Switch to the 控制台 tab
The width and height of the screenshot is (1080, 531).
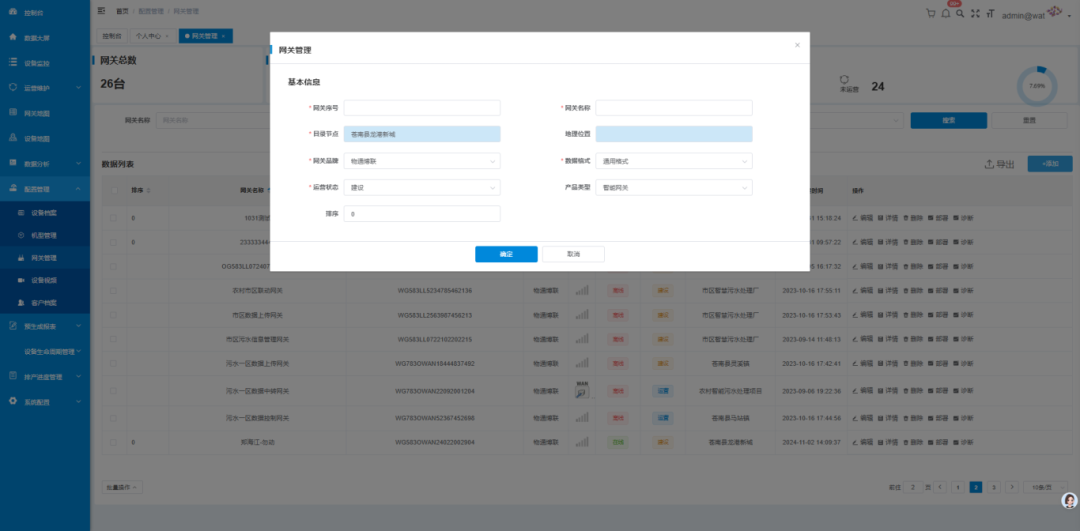(111, 36)
